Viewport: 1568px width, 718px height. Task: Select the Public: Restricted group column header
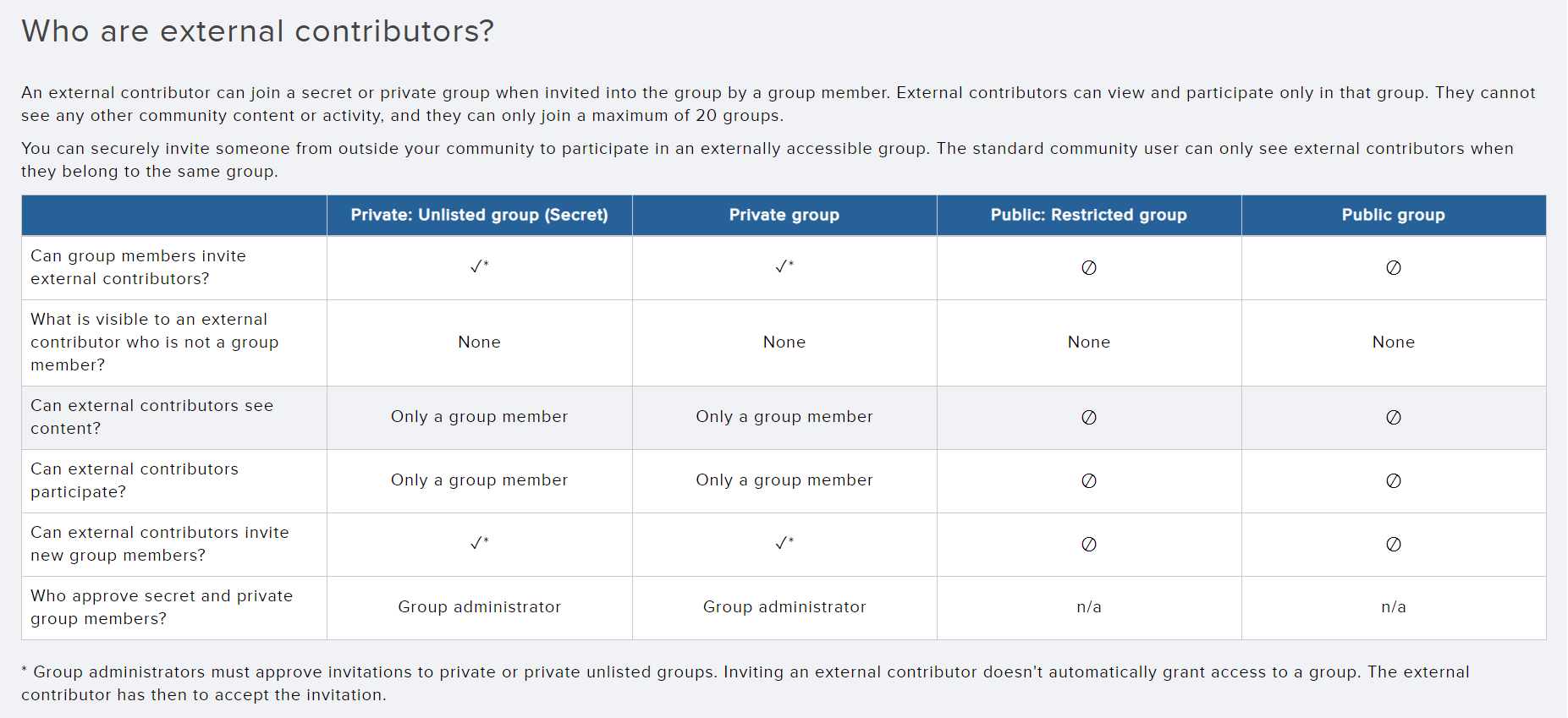tap(1089, 215)
